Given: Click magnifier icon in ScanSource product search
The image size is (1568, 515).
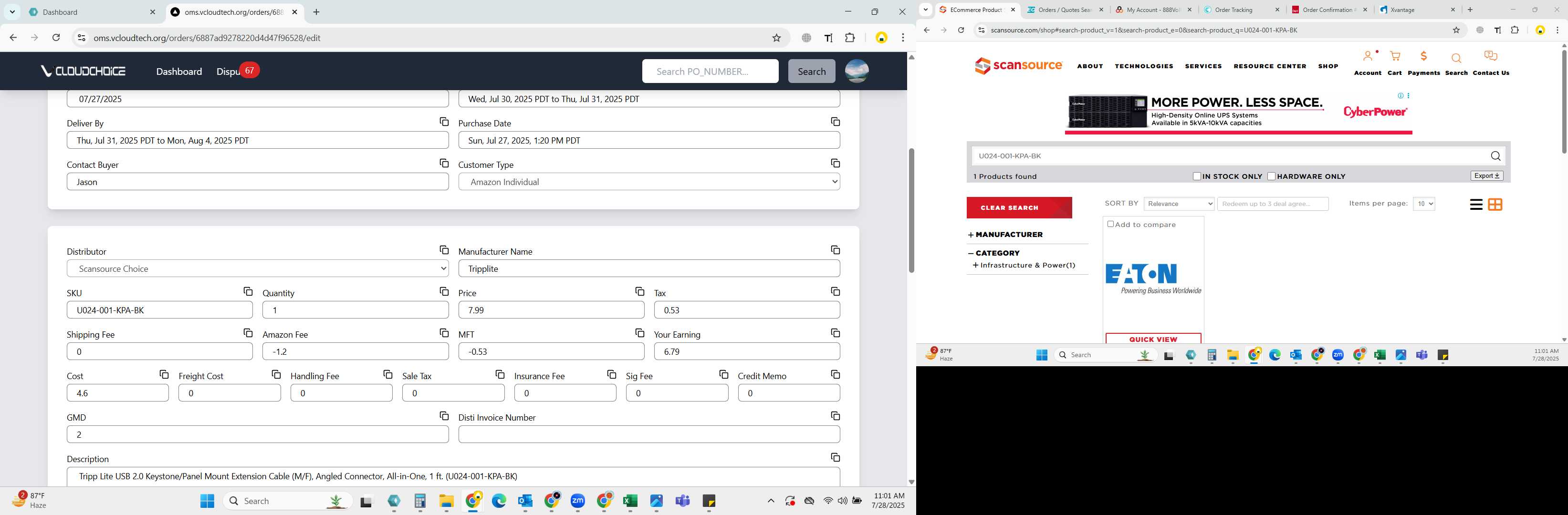Looking at the screenshot, I should tap(1495, 156).
